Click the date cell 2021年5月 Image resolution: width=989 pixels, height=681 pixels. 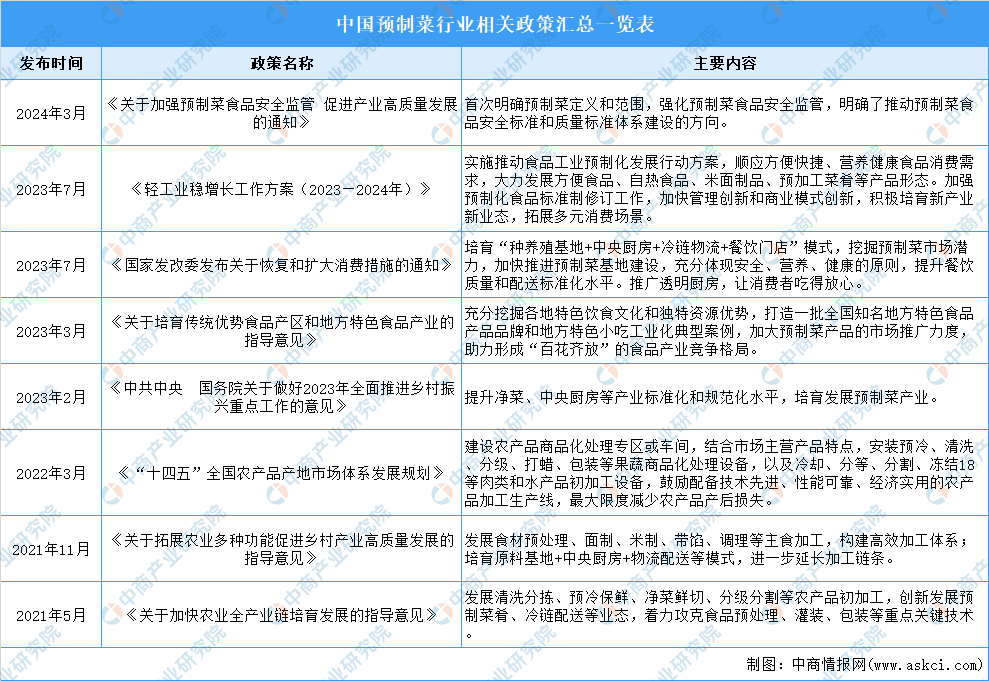coord(51,615)
